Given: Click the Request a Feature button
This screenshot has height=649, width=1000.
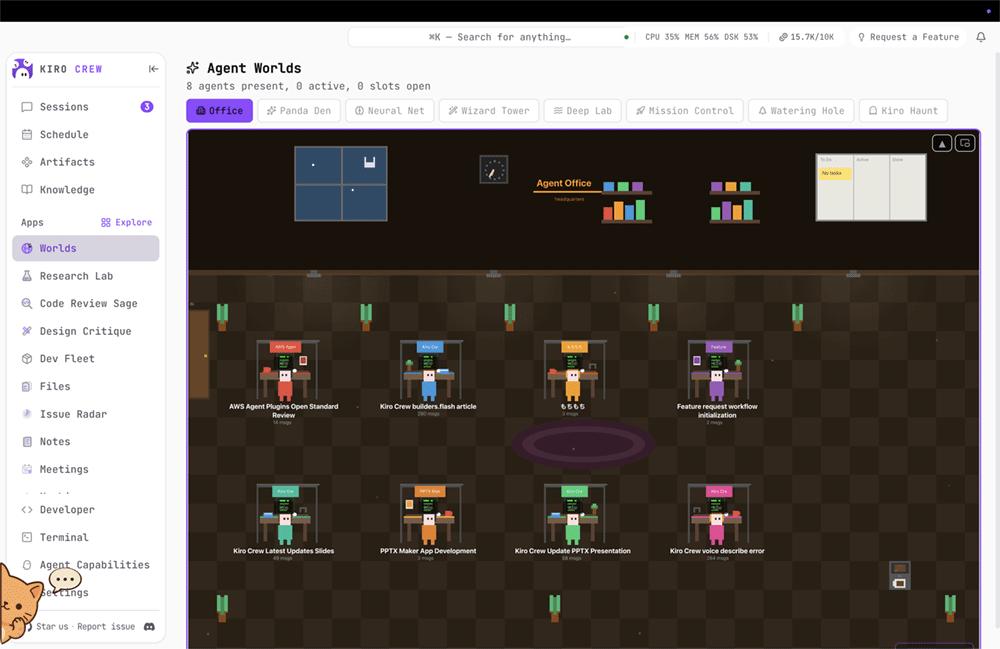Looking at the screenshot, I should pyautogui.click(x=908, y=37).
